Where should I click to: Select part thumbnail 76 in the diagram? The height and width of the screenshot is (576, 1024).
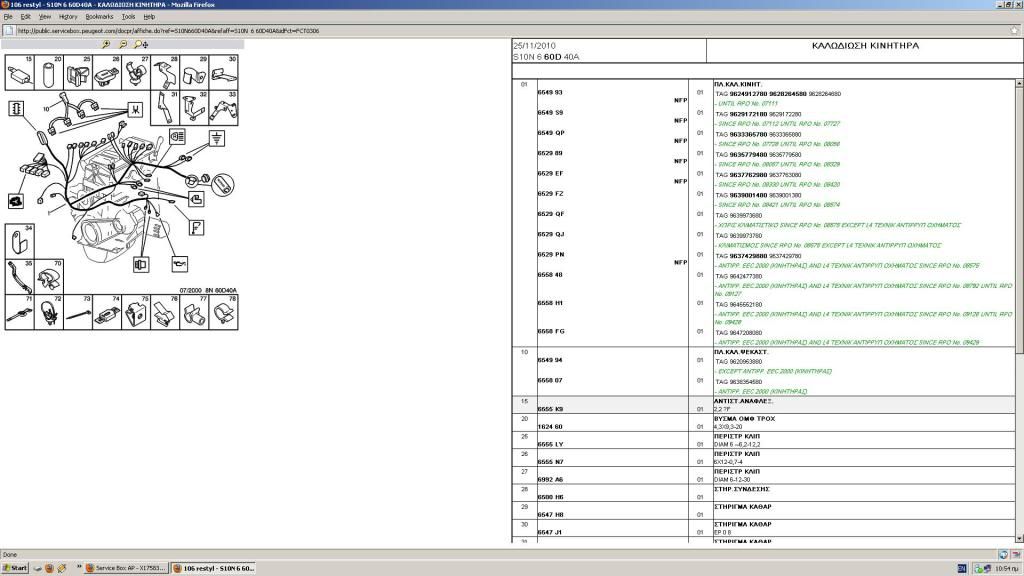point(165,312)
